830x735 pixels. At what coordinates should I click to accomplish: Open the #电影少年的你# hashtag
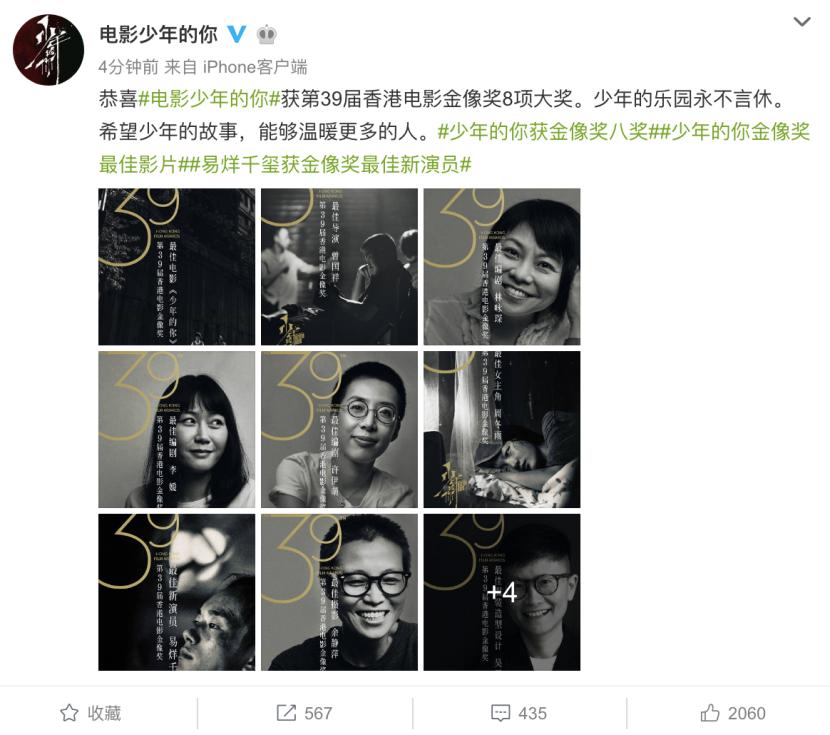[x=209, y=99]
